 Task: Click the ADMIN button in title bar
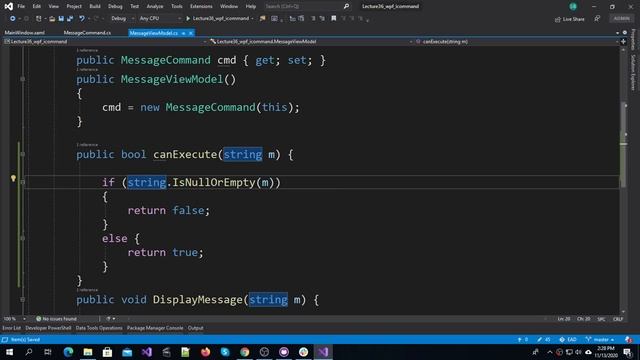click(621, 18)
